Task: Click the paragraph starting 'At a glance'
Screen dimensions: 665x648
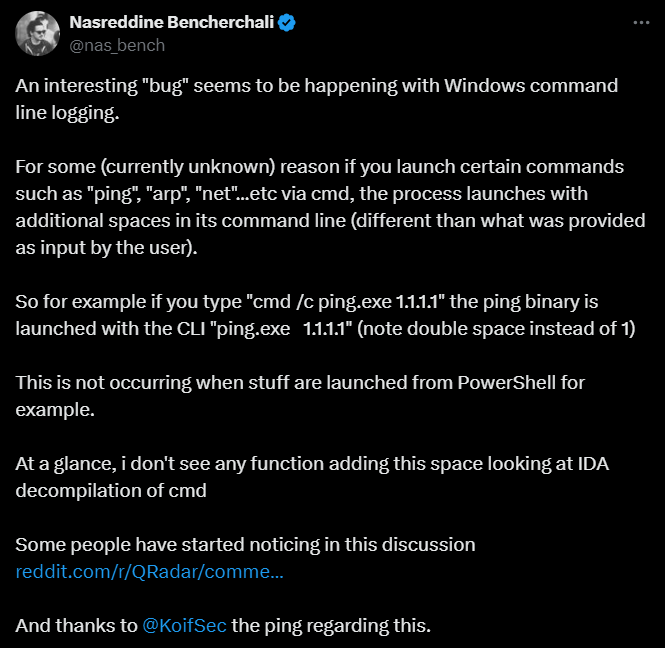Action: click(x=312, y=477)
